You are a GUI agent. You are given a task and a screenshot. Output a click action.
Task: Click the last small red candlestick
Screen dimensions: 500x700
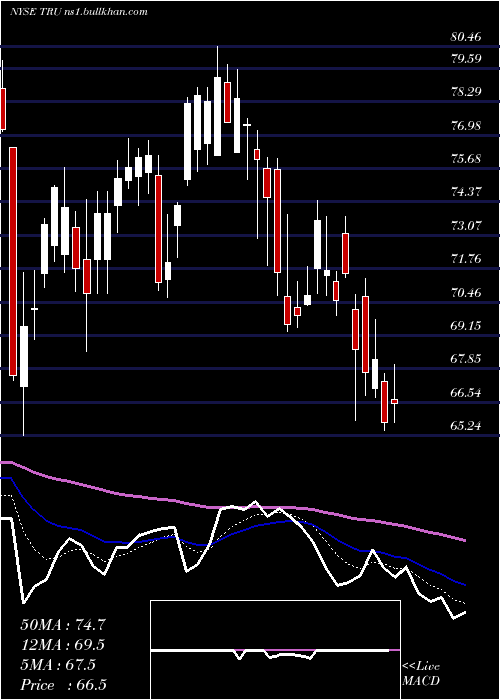[395, 401]
